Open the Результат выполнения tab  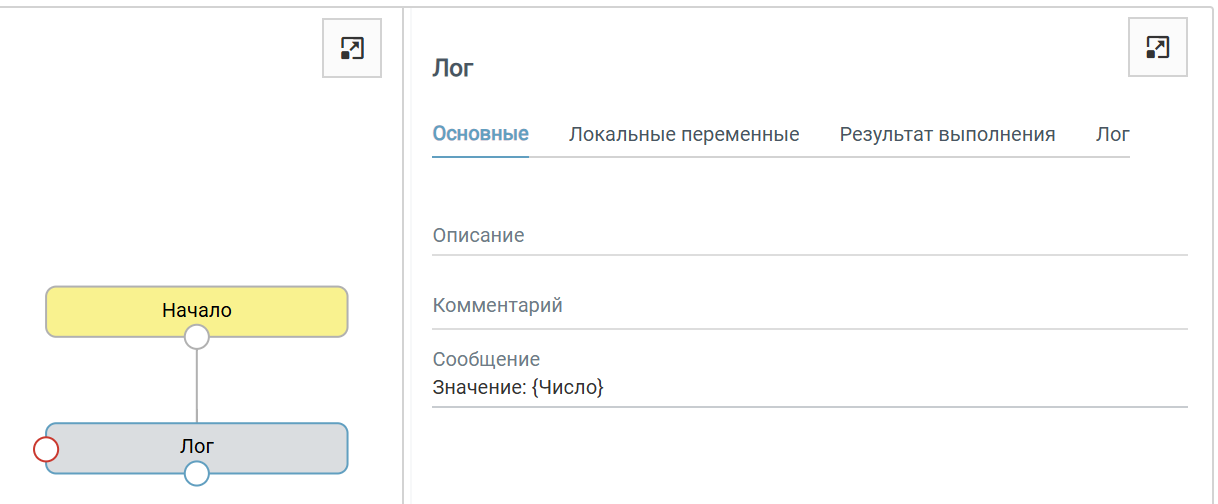(x=947, y=134)
